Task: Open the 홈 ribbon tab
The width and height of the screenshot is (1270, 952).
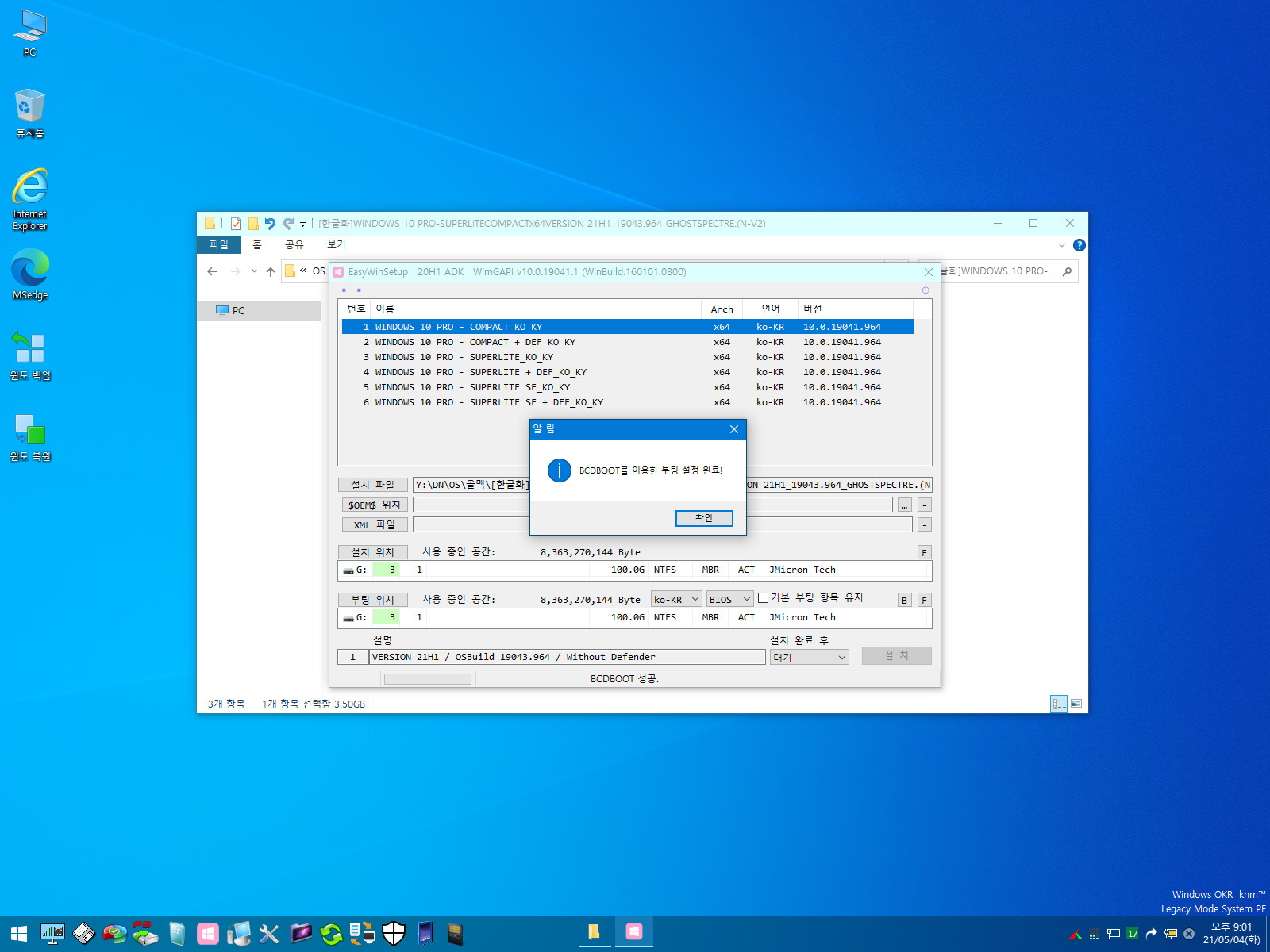Action: tap(257, 244)
